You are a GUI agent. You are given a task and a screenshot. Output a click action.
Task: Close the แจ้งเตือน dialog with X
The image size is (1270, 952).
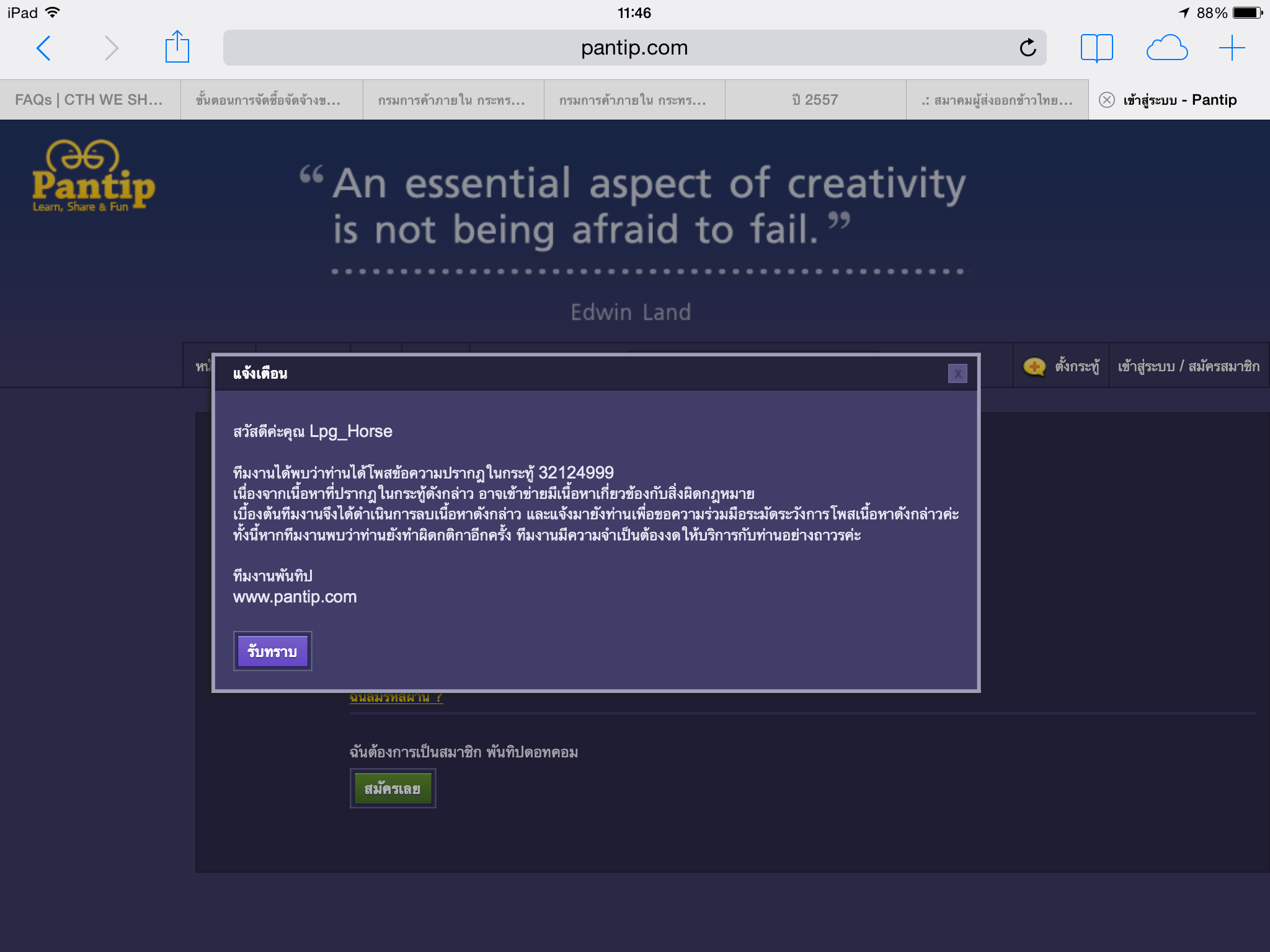coord(957,374)
